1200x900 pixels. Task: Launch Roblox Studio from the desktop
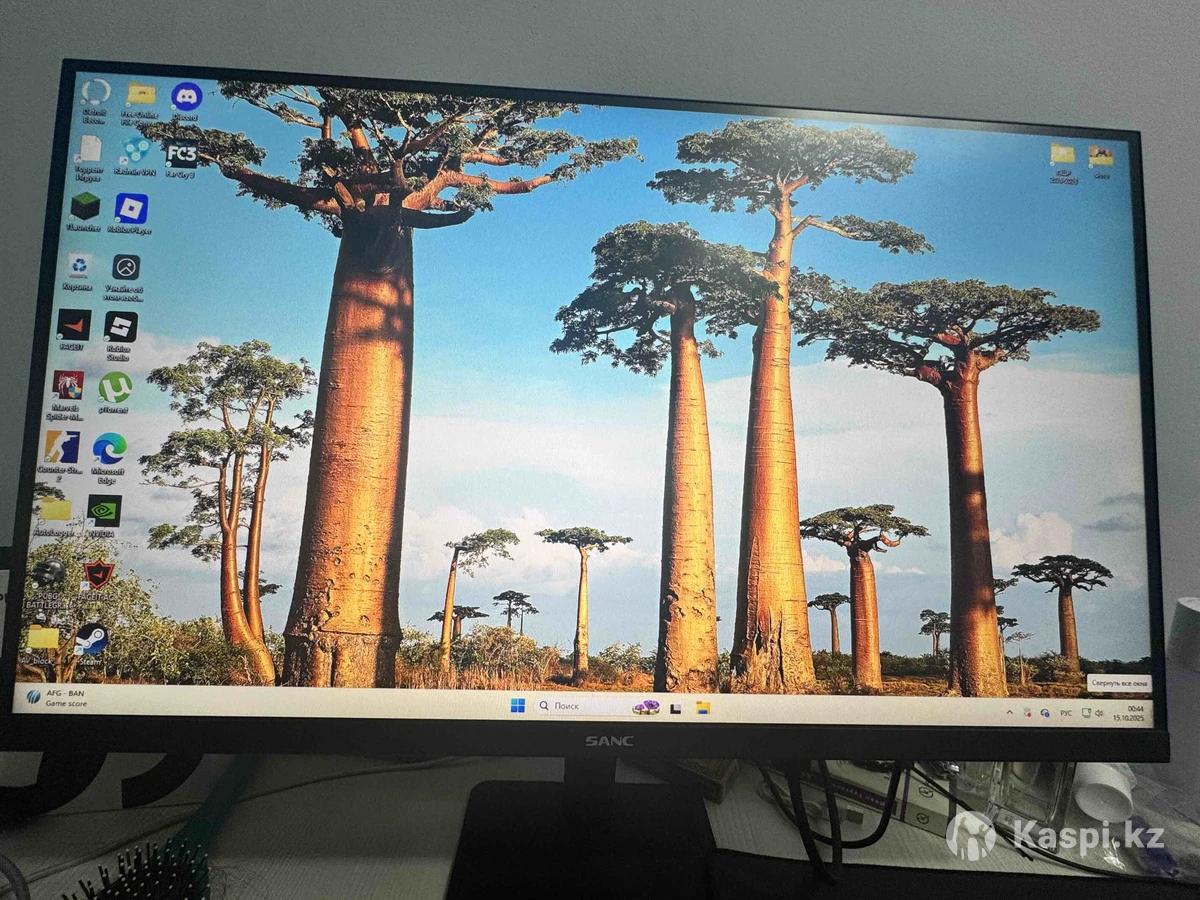[120, 327]
